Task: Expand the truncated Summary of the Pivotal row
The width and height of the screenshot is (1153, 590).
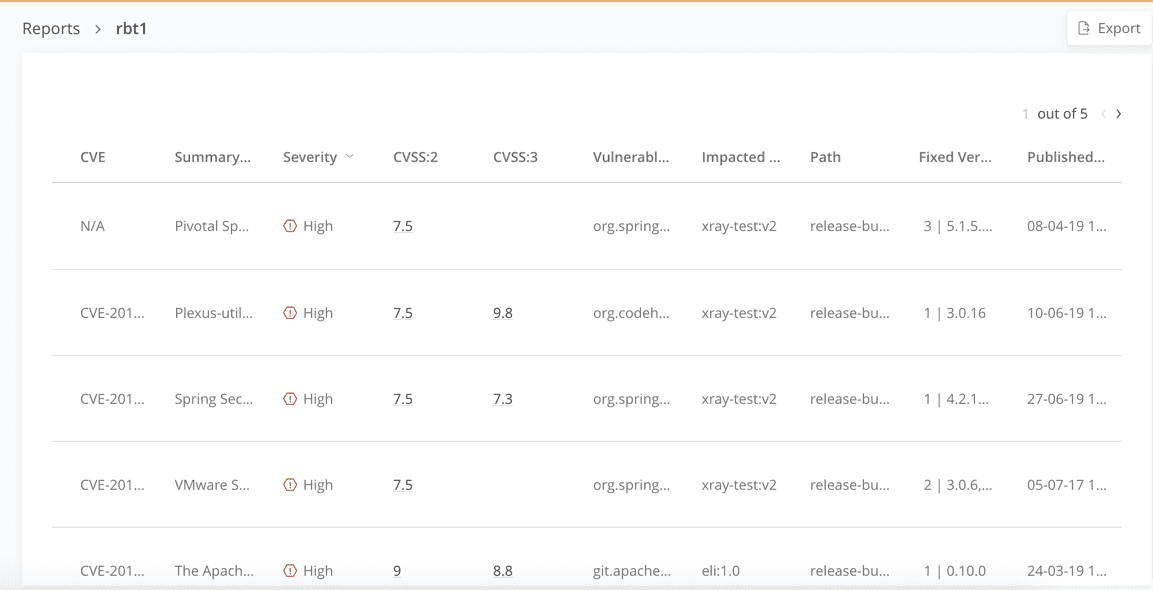Action: (213, 225)
